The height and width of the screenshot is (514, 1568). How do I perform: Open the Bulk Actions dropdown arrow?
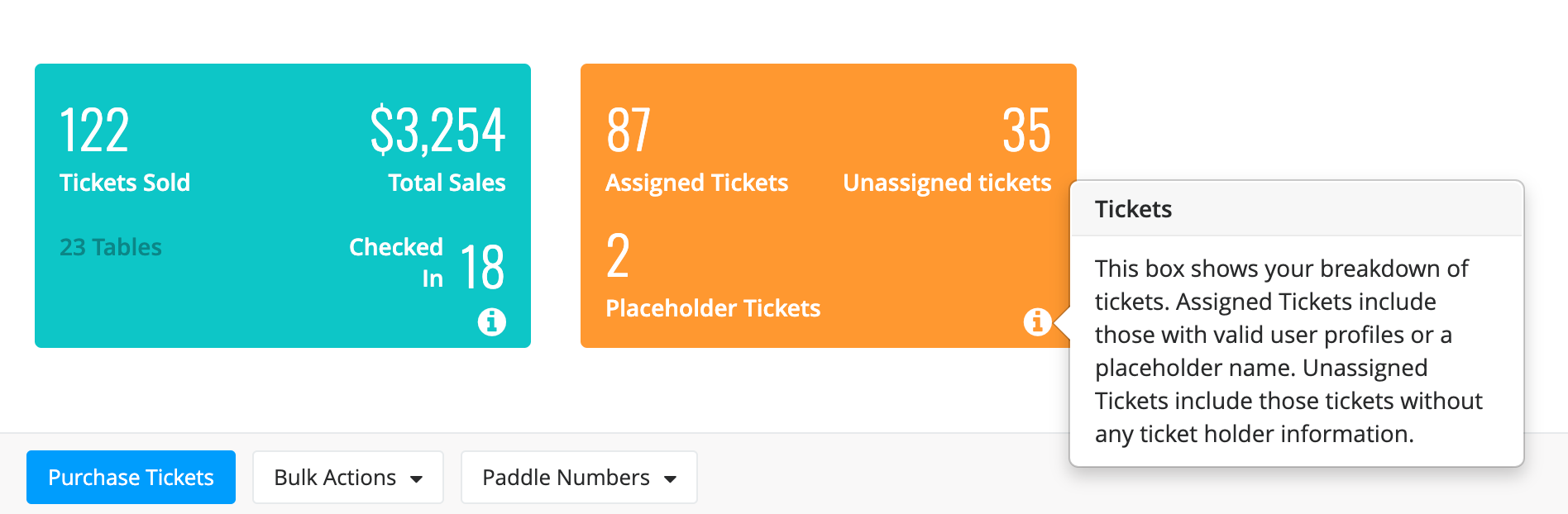(x=417, y=478)
